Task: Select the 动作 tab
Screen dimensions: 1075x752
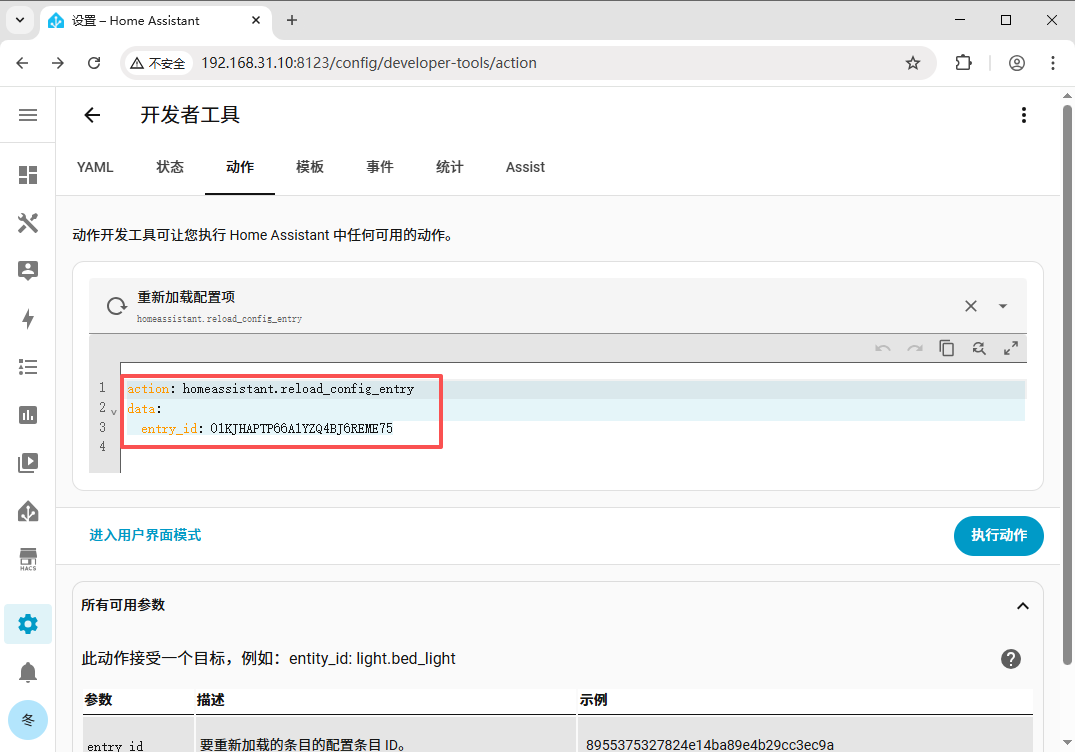Action: (x=240, y=167)
